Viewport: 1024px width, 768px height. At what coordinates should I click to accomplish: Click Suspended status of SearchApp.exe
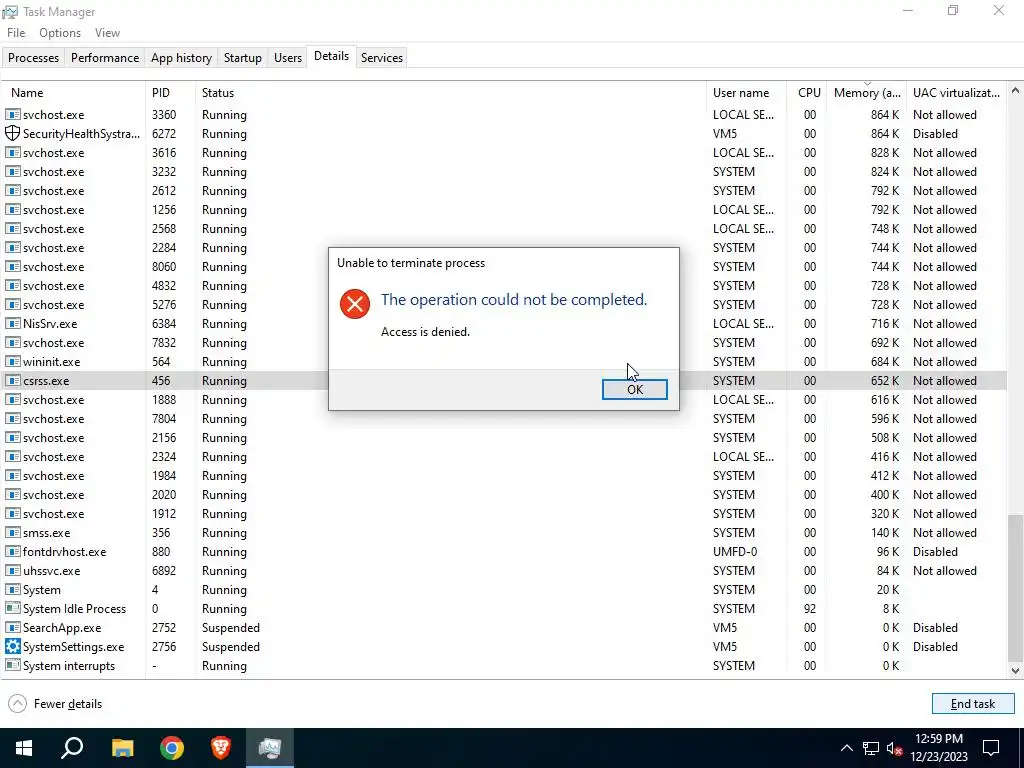[231, 627]
